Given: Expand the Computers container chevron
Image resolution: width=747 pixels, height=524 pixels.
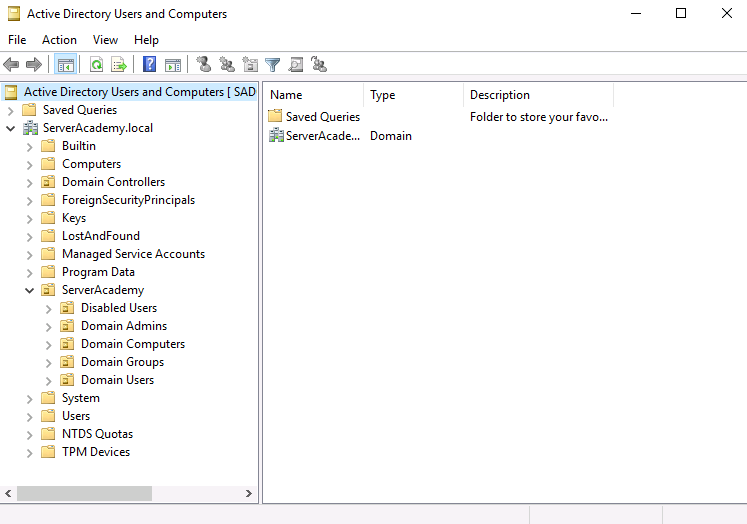Looking at the screenshot, I should coord(30,165).
